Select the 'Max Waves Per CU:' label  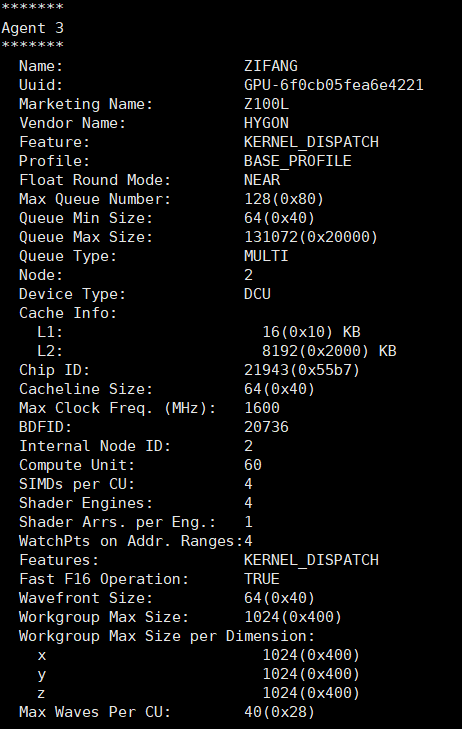click(95, 712)
